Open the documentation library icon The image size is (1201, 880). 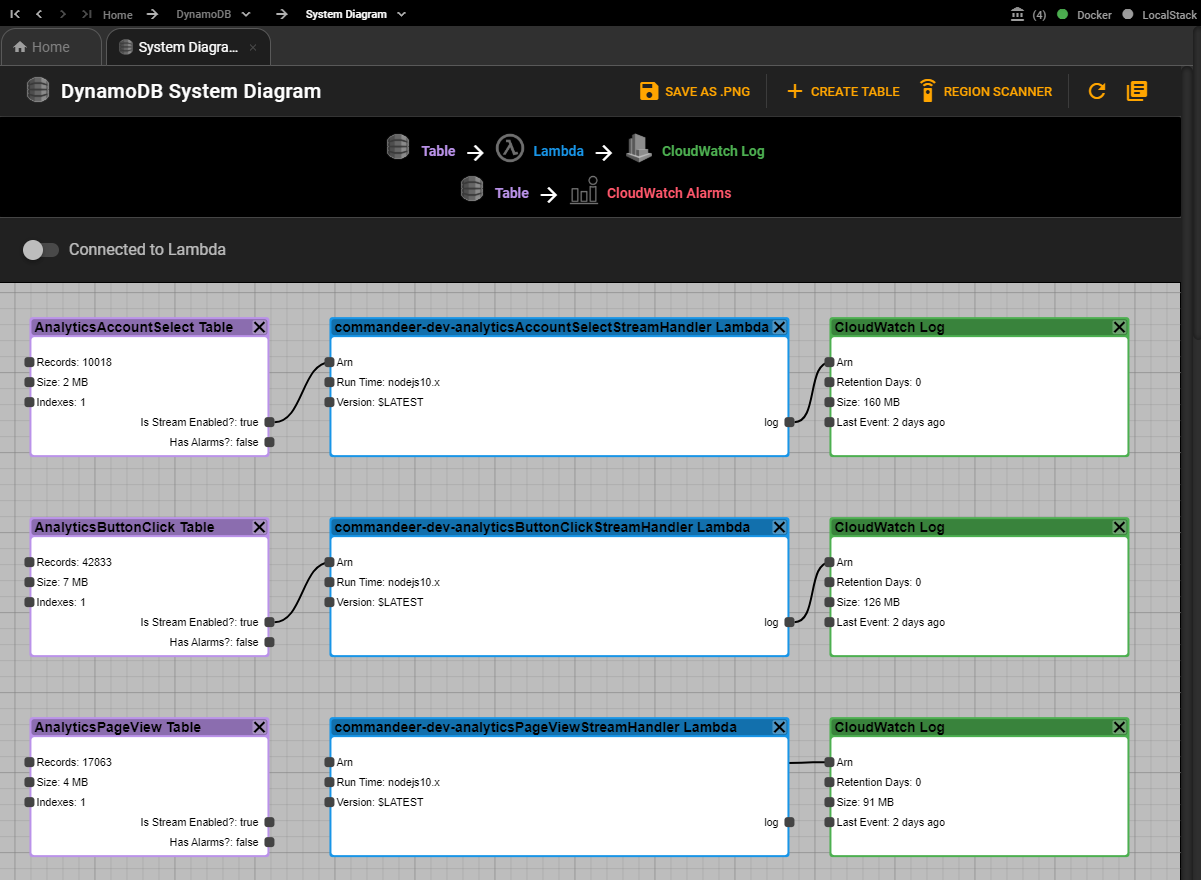1137,91
